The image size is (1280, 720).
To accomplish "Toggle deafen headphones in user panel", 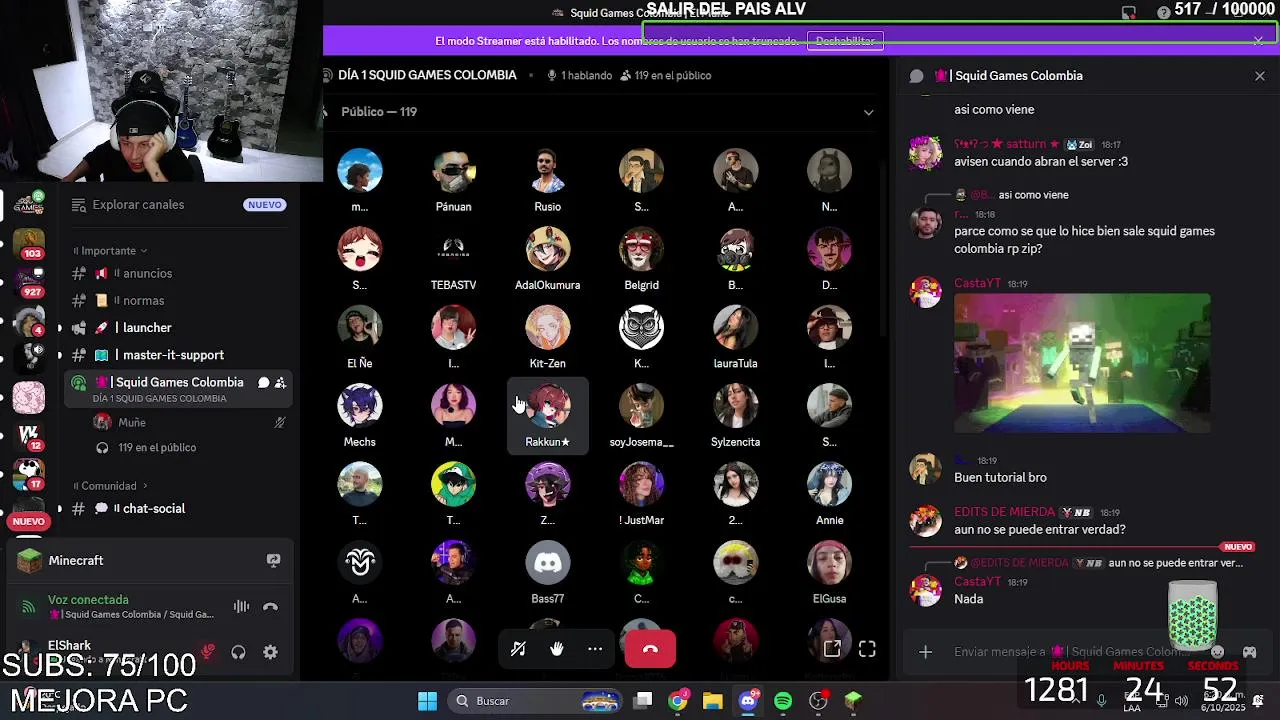I will point(238,652).
